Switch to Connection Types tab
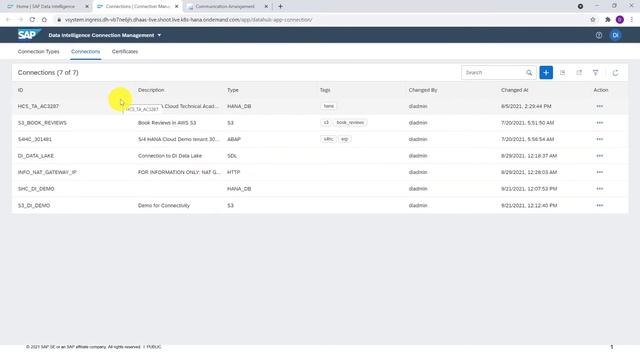The width and height of the screenshot is (640, 360). [38, 51]
